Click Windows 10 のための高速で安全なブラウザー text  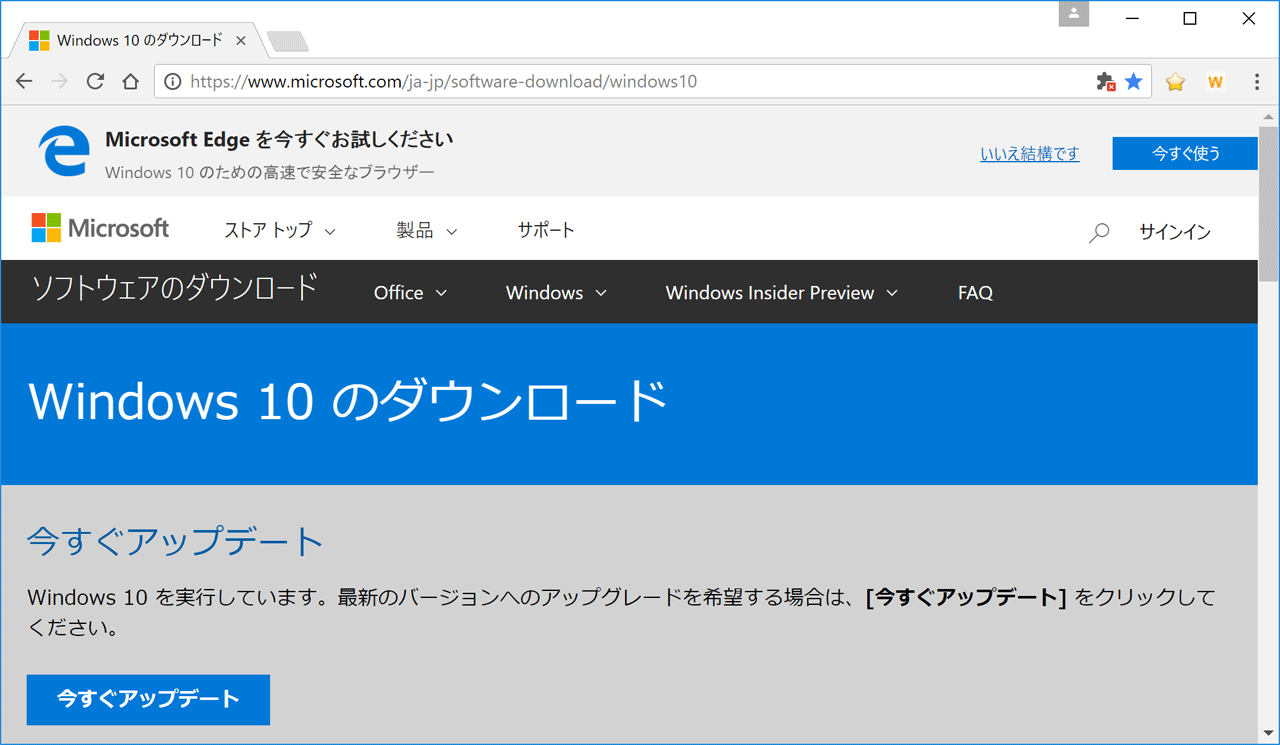(x=270, y=172)
